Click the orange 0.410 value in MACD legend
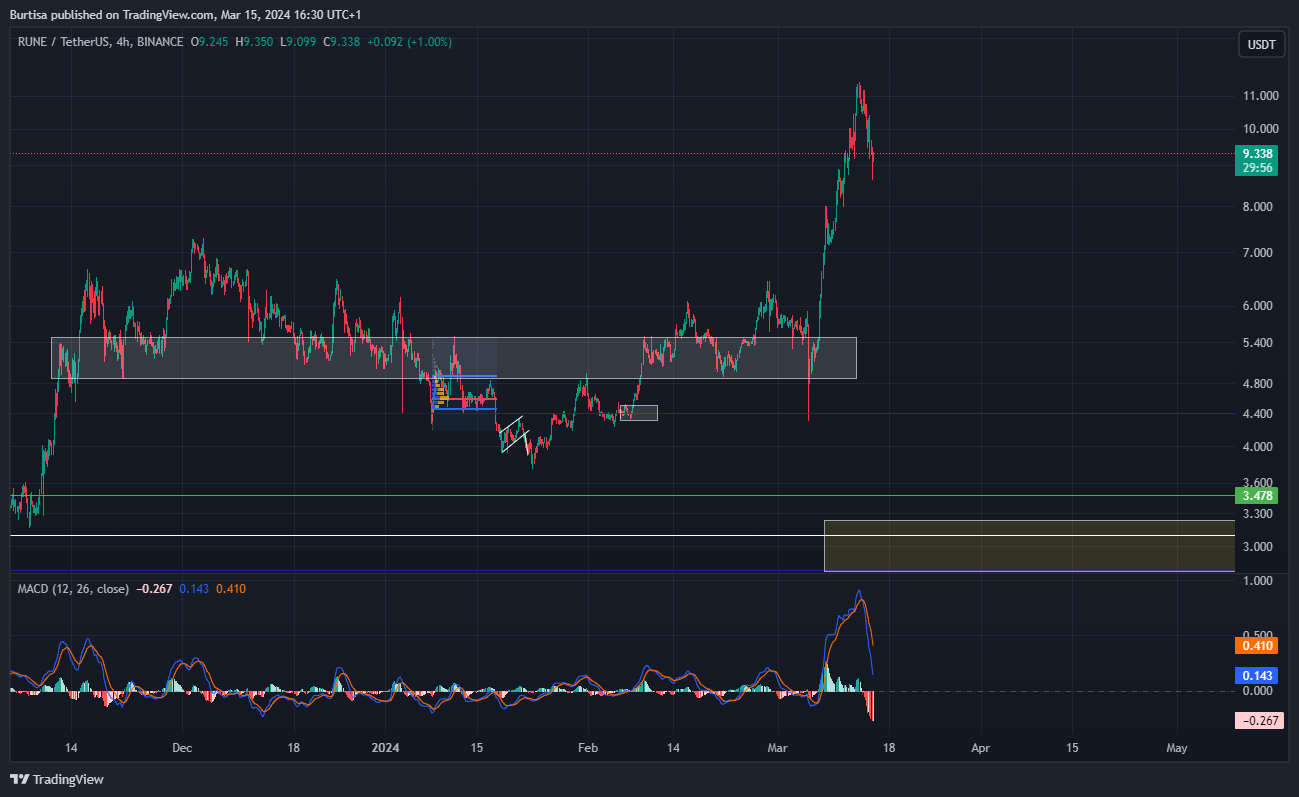Image resolution: width=1299 pixels, height=797 pixels. point(231,589)
